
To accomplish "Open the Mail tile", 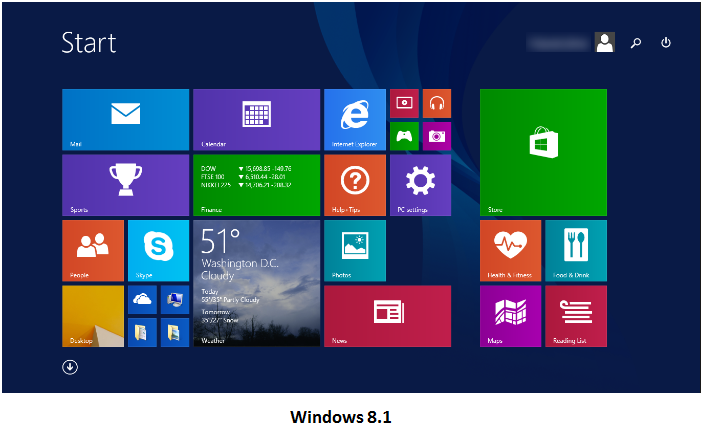I will click(126, 120).
